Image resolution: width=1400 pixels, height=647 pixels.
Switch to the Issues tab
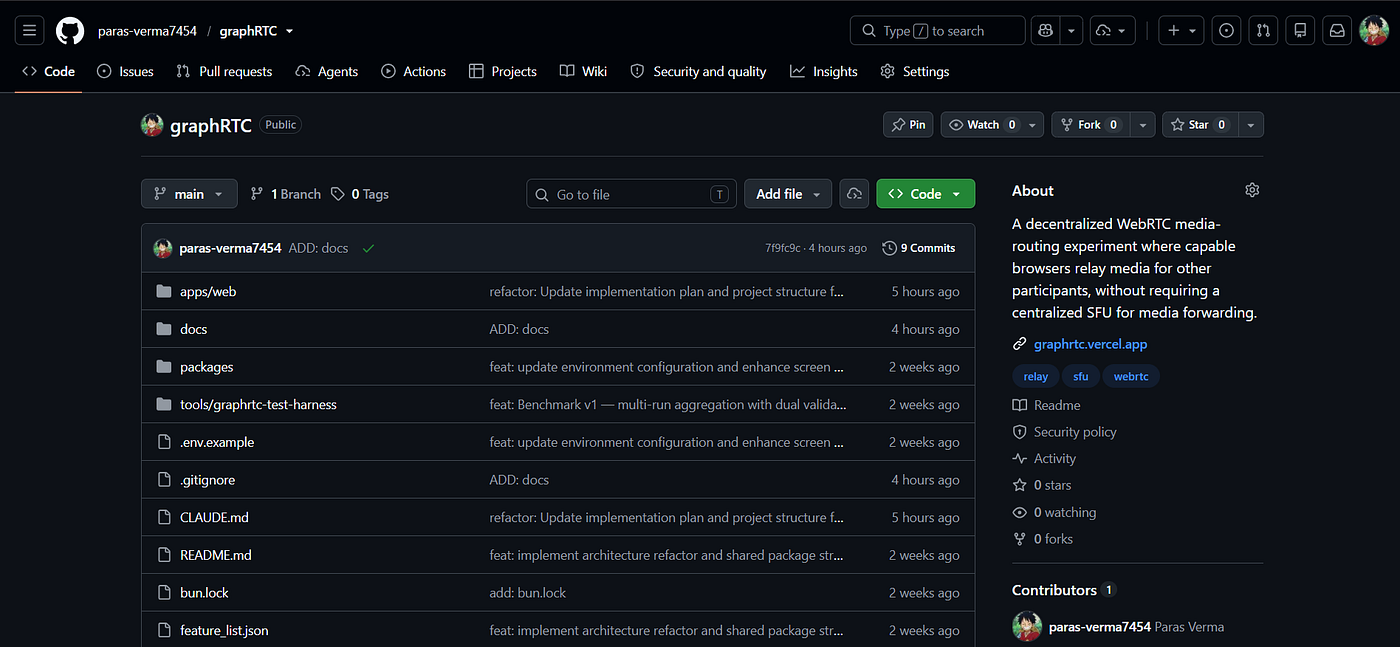click(126, 71)
